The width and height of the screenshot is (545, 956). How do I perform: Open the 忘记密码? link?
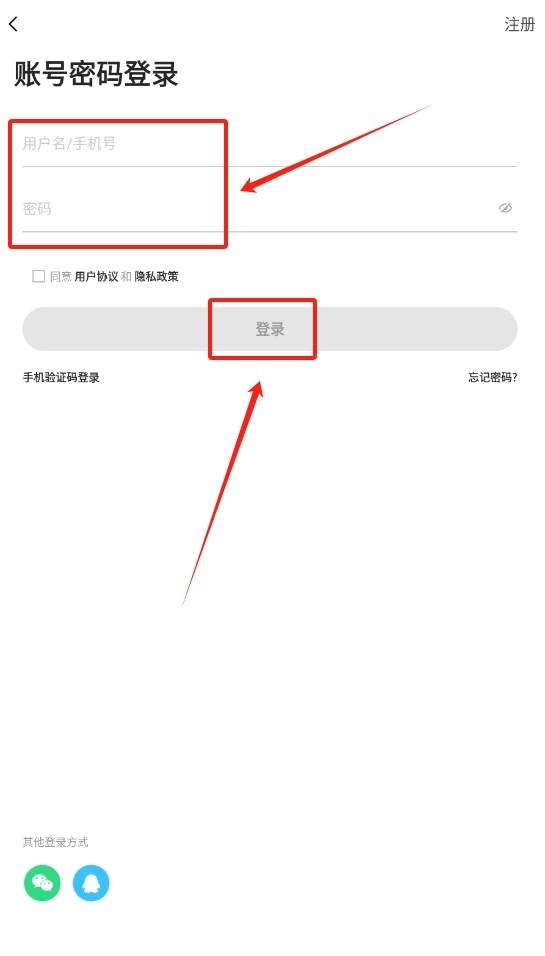click(493, 377)
